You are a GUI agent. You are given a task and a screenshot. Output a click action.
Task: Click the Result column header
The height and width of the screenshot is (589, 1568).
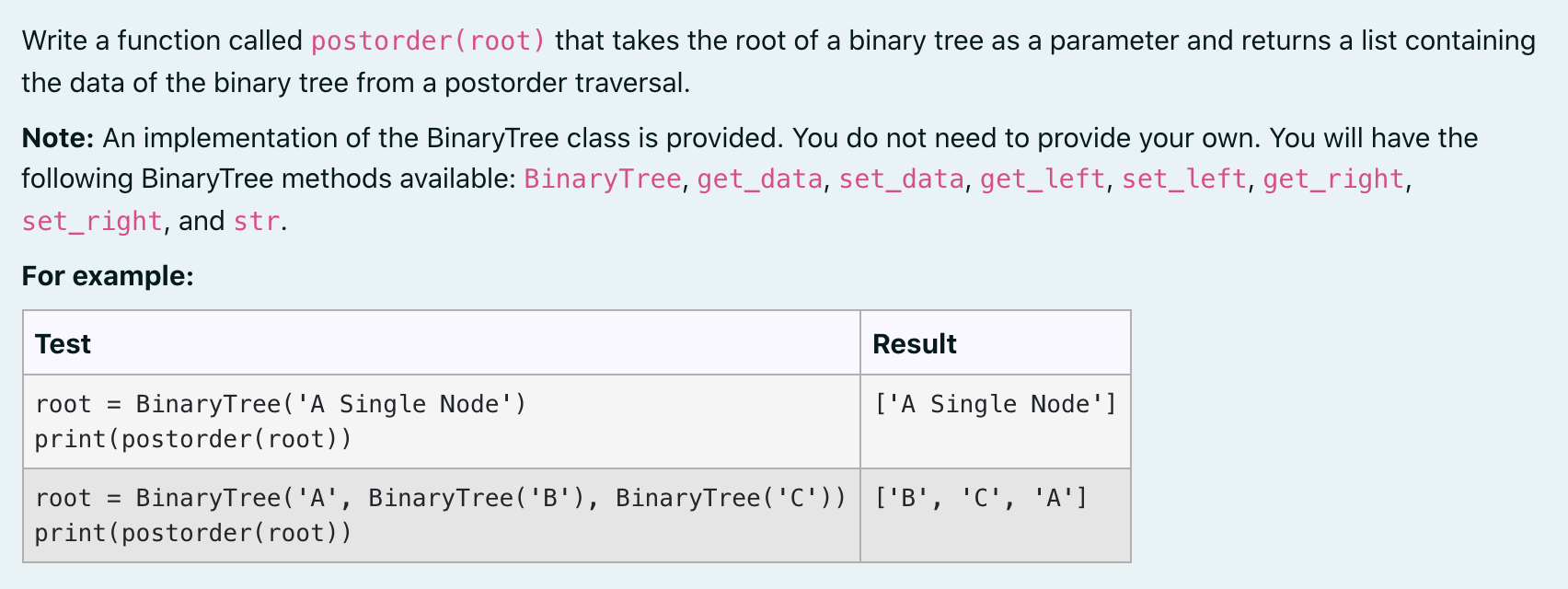click(914, 344)
